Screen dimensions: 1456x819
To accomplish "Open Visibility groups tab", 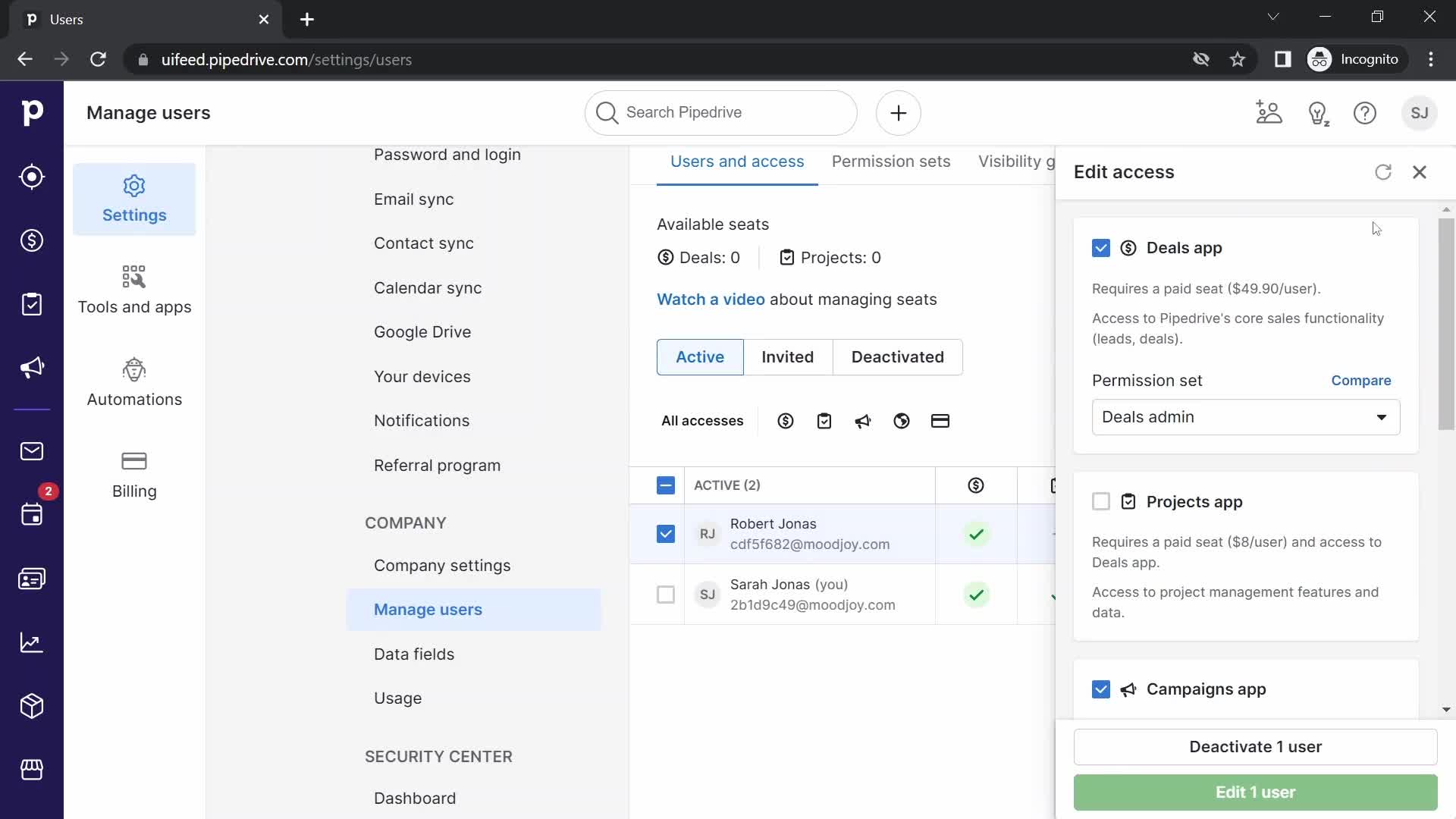I will pos(1016,162).
